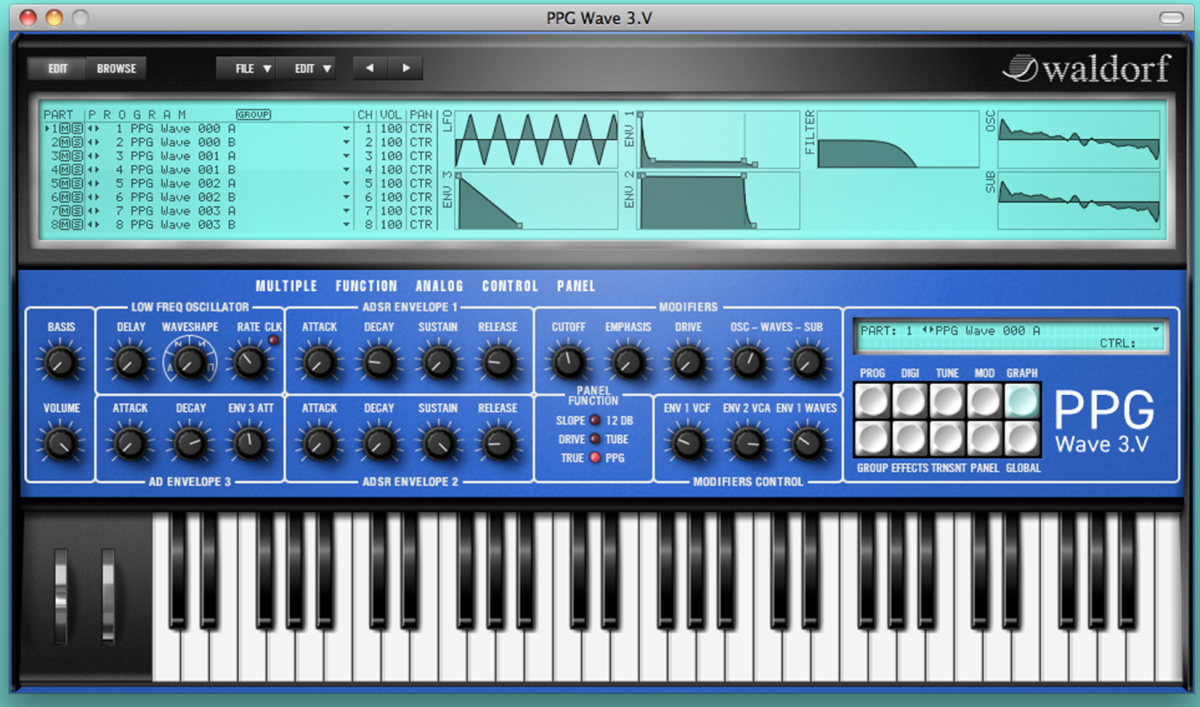This screenshot has width=1200, height=707.
Task: Select the lit GRAPH matrix button
Action: point(1022,400)
